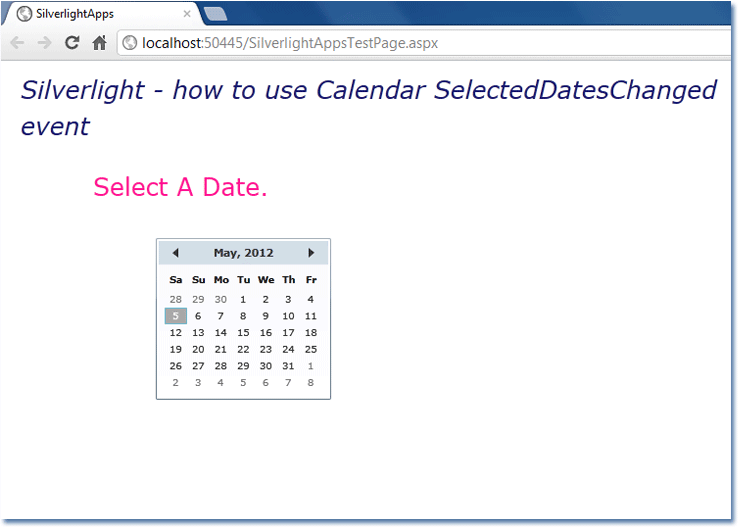This screenshot has height=529, width=745.
Task: Reload the page with refresh icon
Action: pos(72,43)
